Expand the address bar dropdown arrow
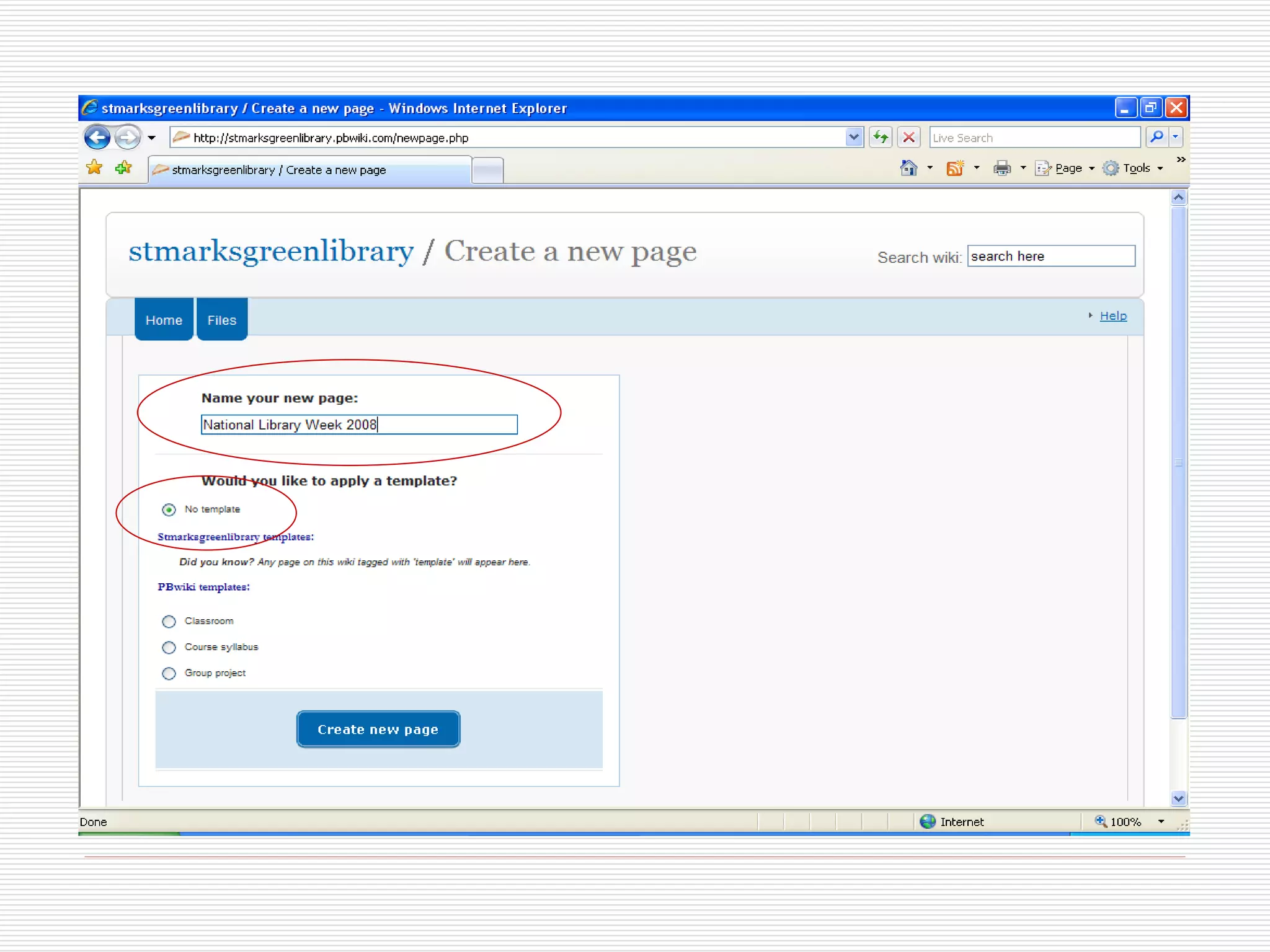The height and width of the screenshot is (952, 1270). [854, 137]
